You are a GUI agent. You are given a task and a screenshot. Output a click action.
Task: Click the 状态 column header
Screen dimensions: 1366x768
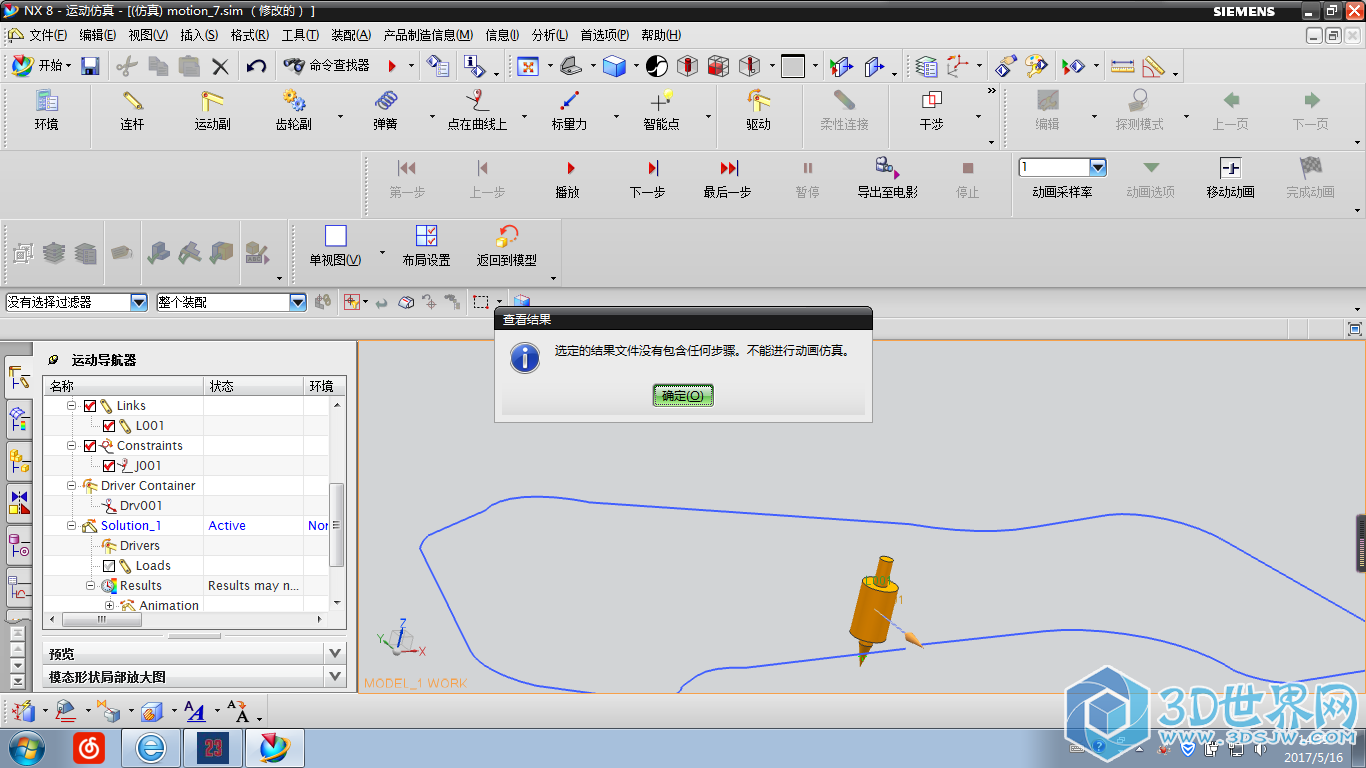click(x=254, y=386)
